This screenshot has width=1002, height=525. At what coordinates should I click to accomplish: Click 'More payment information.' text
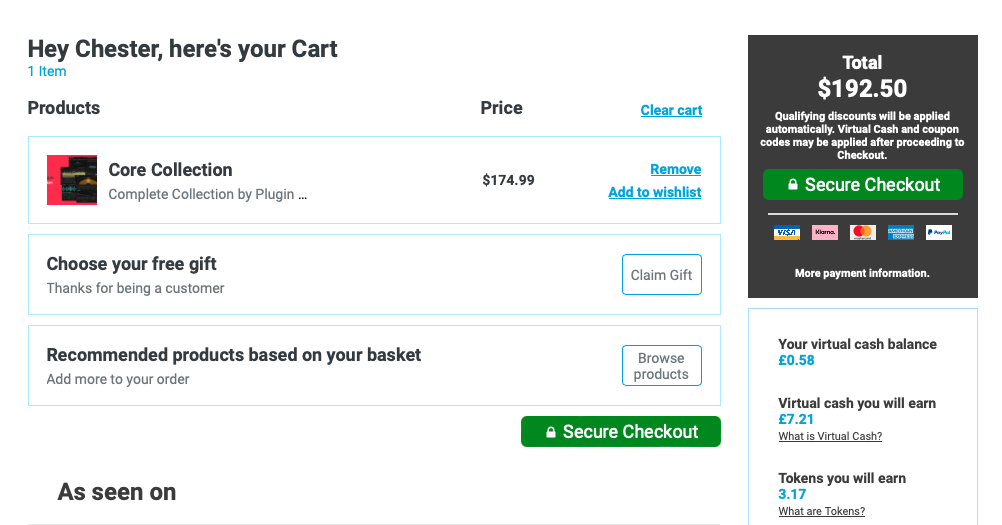862,273
